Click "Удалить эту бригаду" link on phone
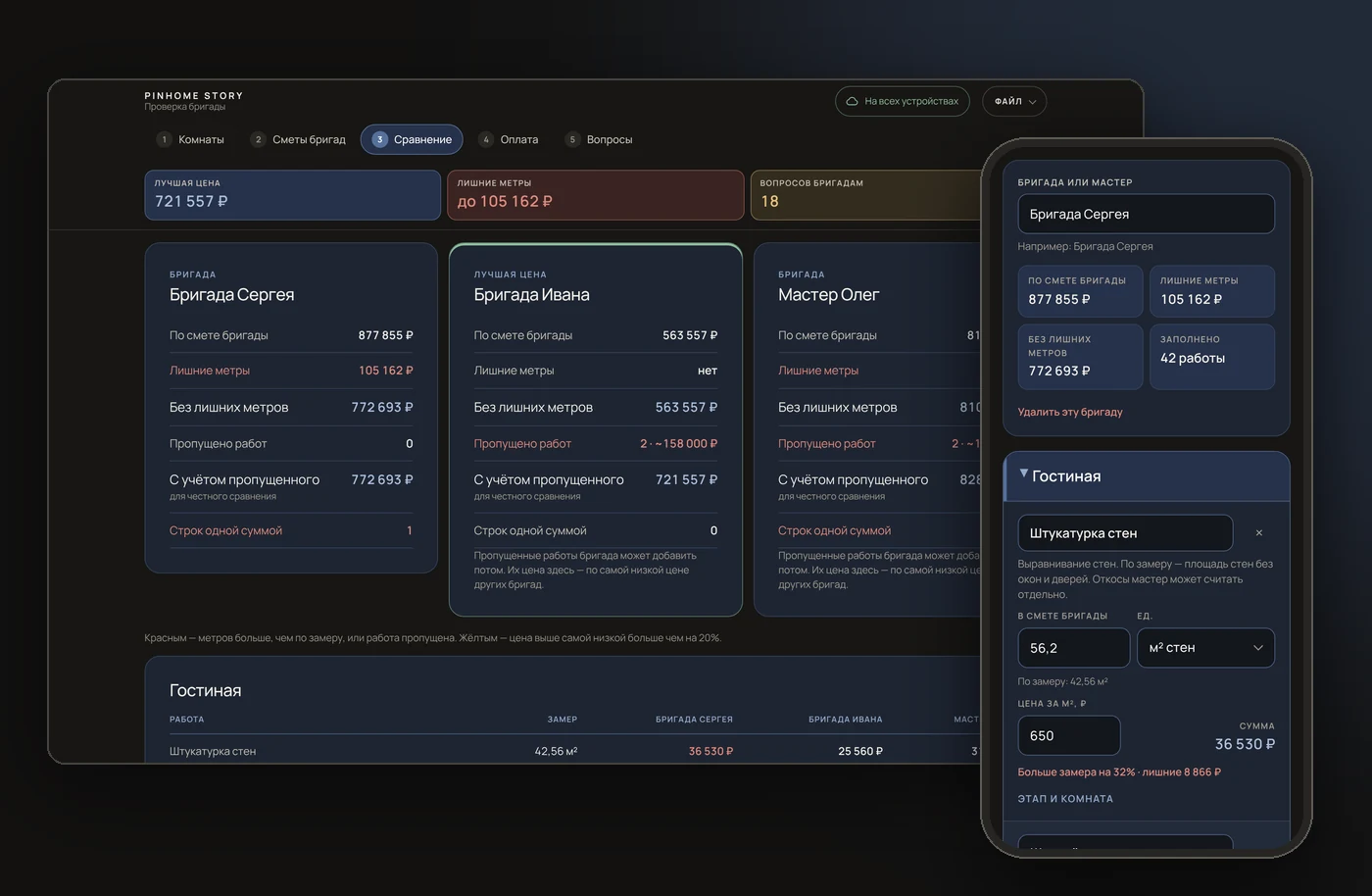This screenshot has width=1372, height=896. pos(1070,412)
